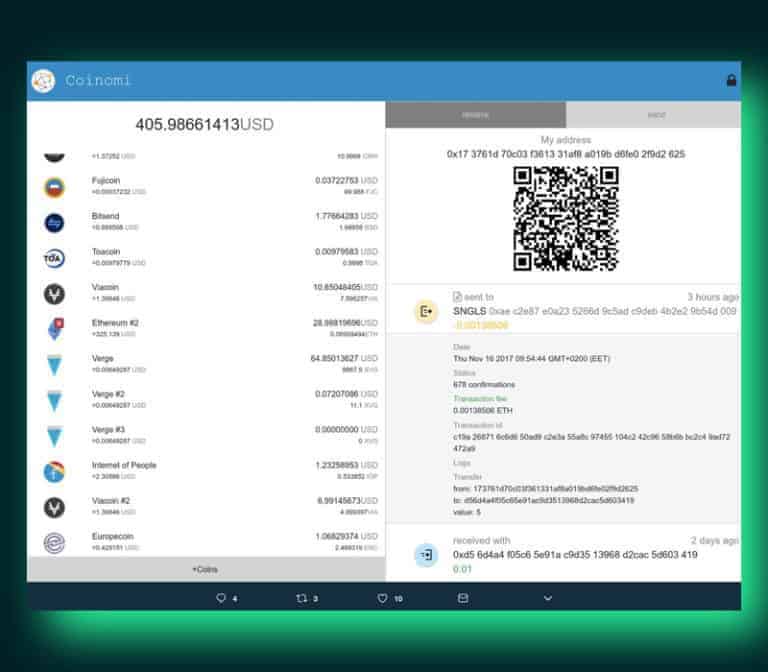This screenshot has width=768, height=672.
Task: Click Viacoin balance 10.85048405USD
Action: point(345,287)
